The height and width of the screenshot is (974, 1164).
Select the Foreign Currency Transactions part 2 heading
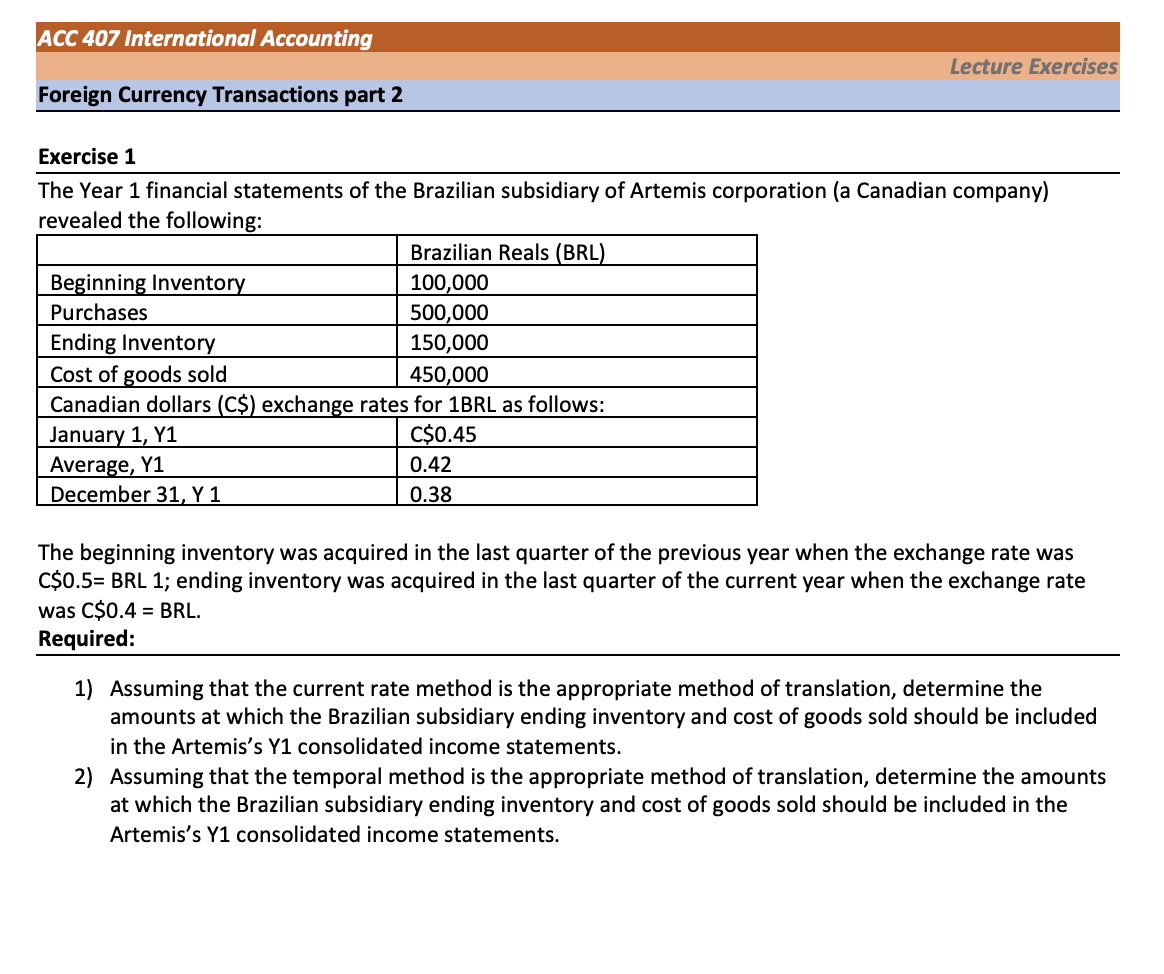click(220, 95)
